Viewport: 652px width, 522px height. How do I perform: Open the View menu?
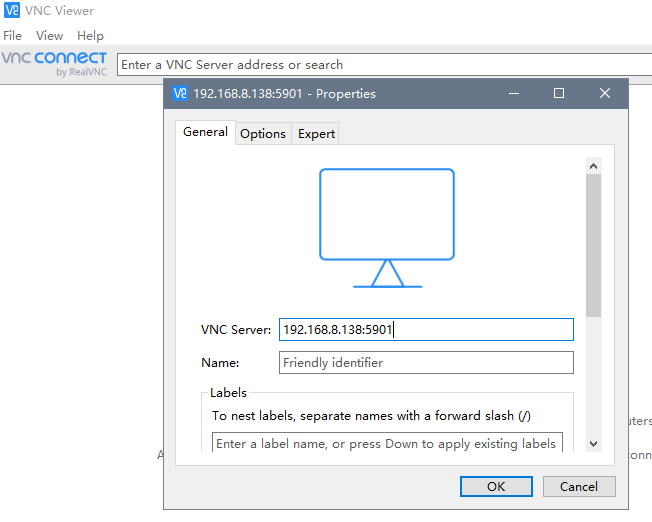tap(49, 36)
